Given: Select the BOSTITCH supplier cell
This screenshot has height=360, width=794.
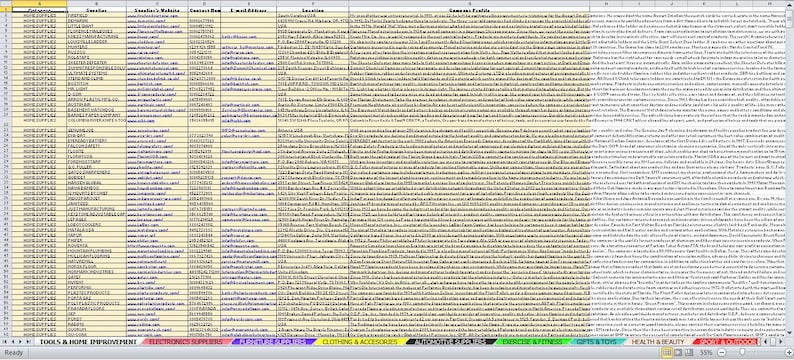Looking at the screenshot, I should pos(96,84).
